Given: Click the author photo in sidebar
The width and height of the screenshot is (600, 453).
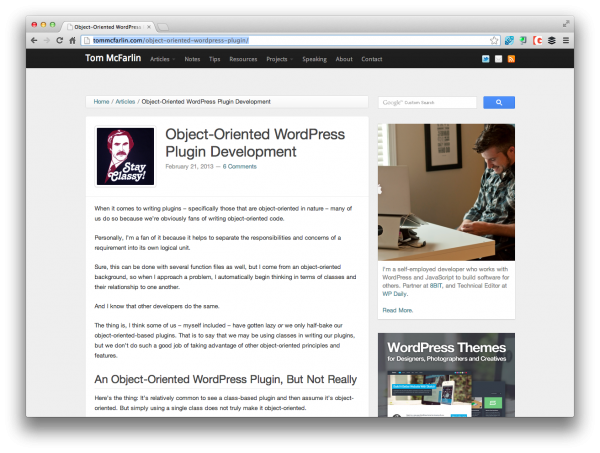Looking at the screenshot, I should (x=446, y=192).
